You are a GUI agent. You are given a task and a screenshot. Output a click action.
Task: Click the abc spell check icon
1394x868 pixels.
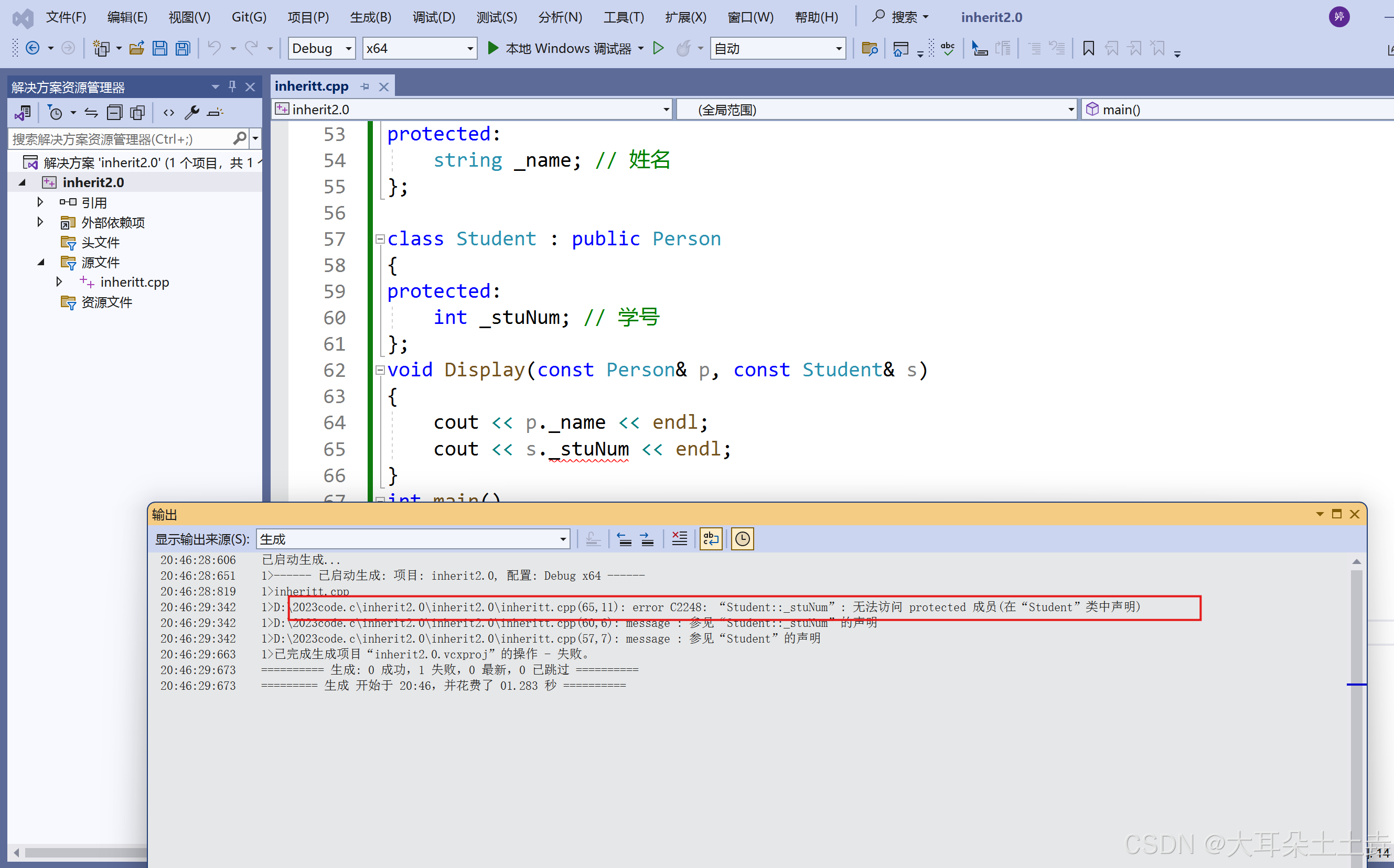tap(948, 48)
